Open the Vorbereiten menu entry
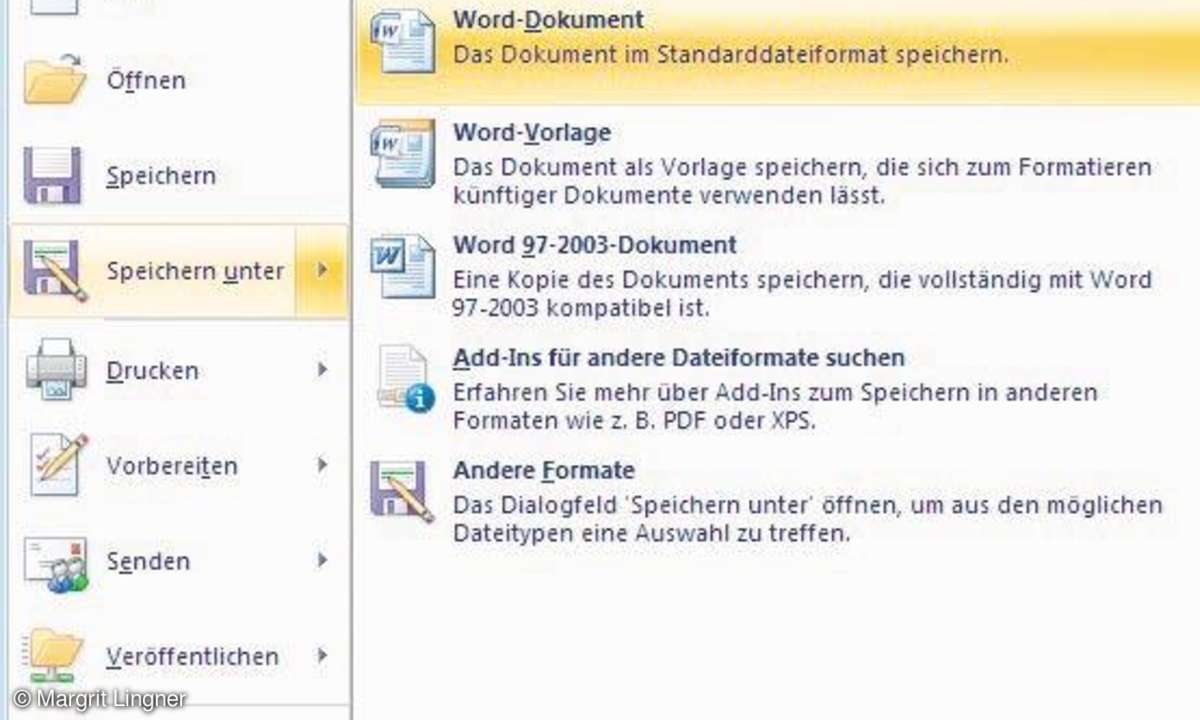1200x720 pixels. (x=179, y=466)
